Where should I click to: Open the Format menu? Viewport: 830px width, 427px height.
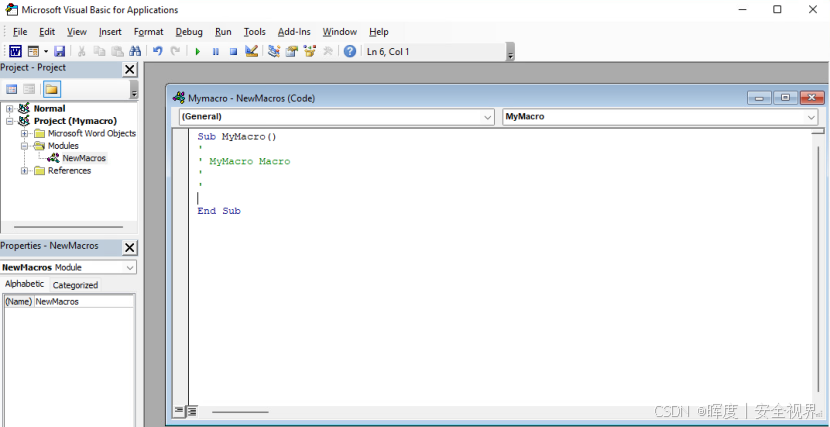[149, 32]
